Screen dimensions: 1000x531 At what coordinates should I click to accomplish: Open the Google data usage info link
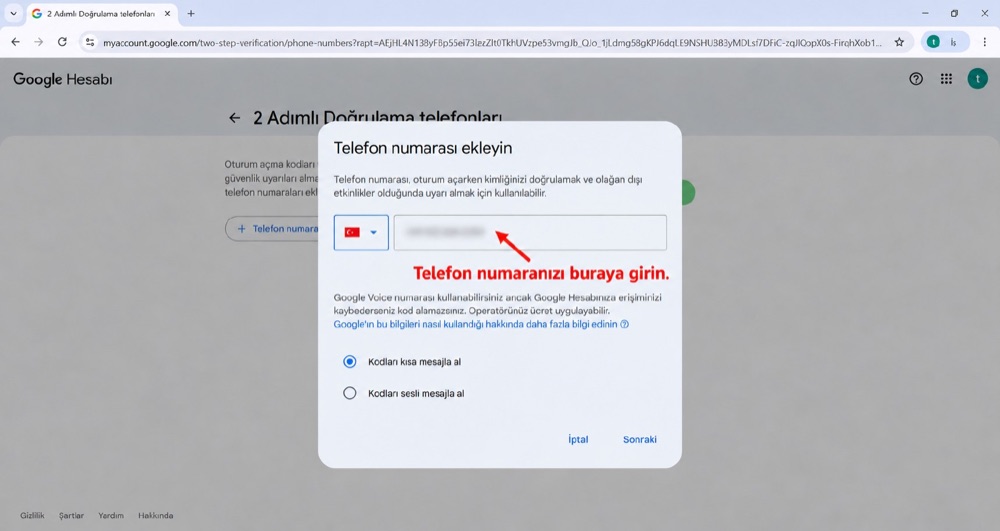475,324
